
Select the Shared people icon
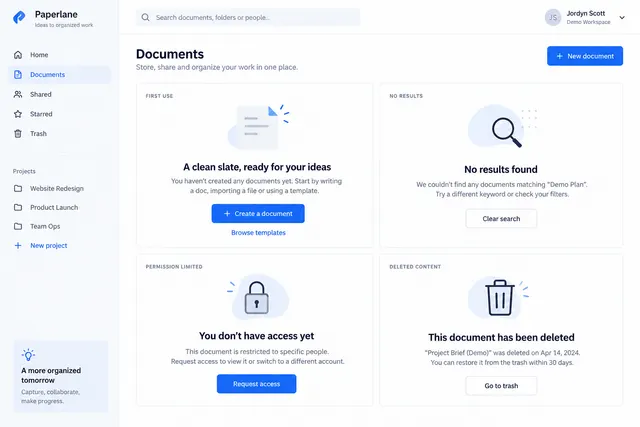tap(18, 94)
